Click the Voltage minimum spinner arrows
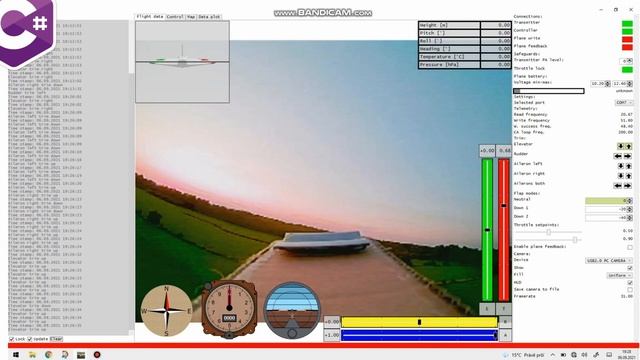640x360 pixels. pyautogui.click(x=608, y=83)
